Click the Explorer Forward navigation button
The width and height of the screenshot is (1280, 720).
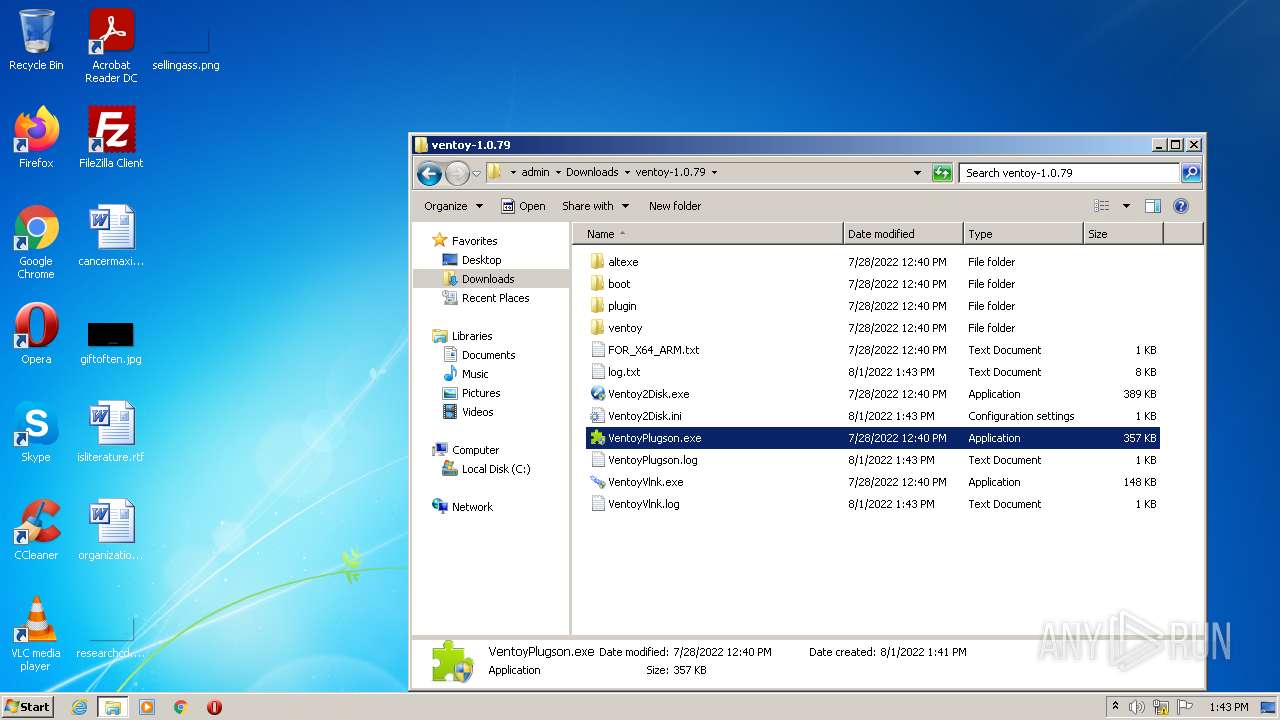pyautogui.click(x=457, y=173)
